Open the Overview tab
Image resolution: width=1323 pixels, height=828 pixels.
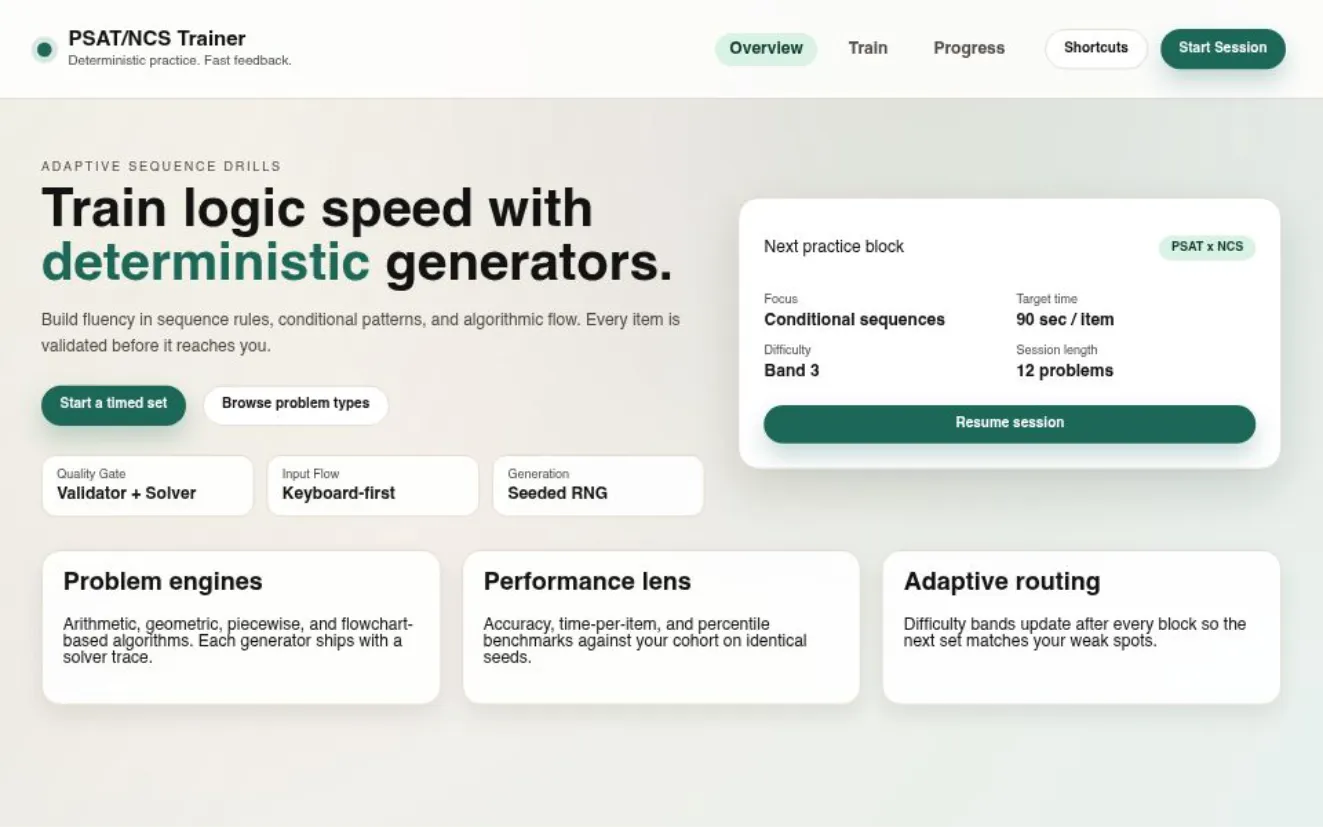pos(766,49)
